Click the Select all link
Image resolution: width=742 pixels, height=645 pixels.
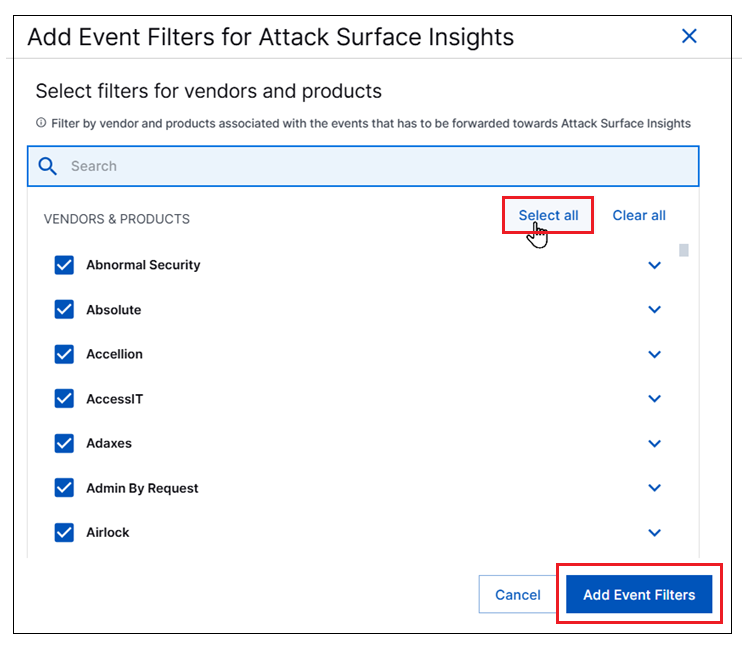(548, 215)
